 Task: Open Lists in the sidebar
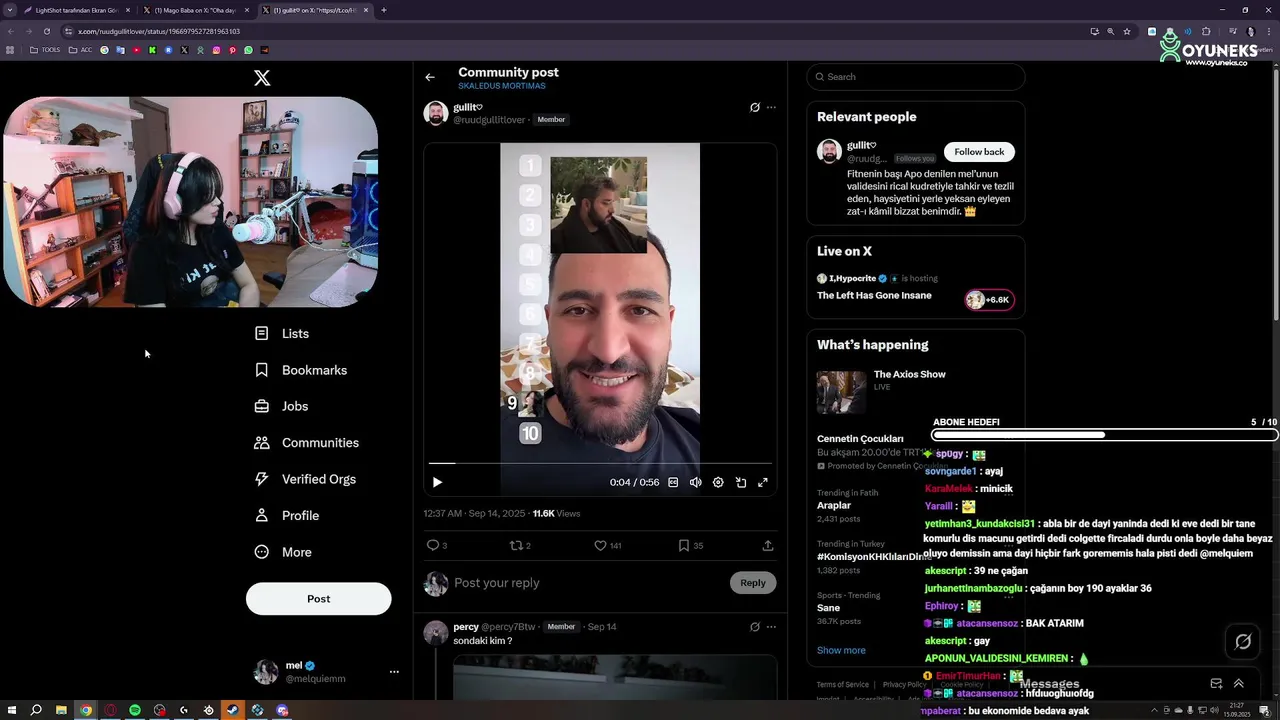[x=282, y=333]
